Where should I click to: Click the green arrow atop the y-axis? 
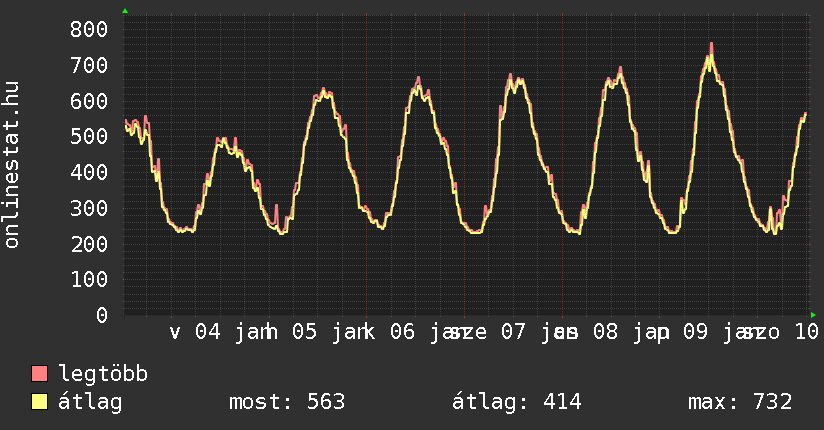point(125,11)
